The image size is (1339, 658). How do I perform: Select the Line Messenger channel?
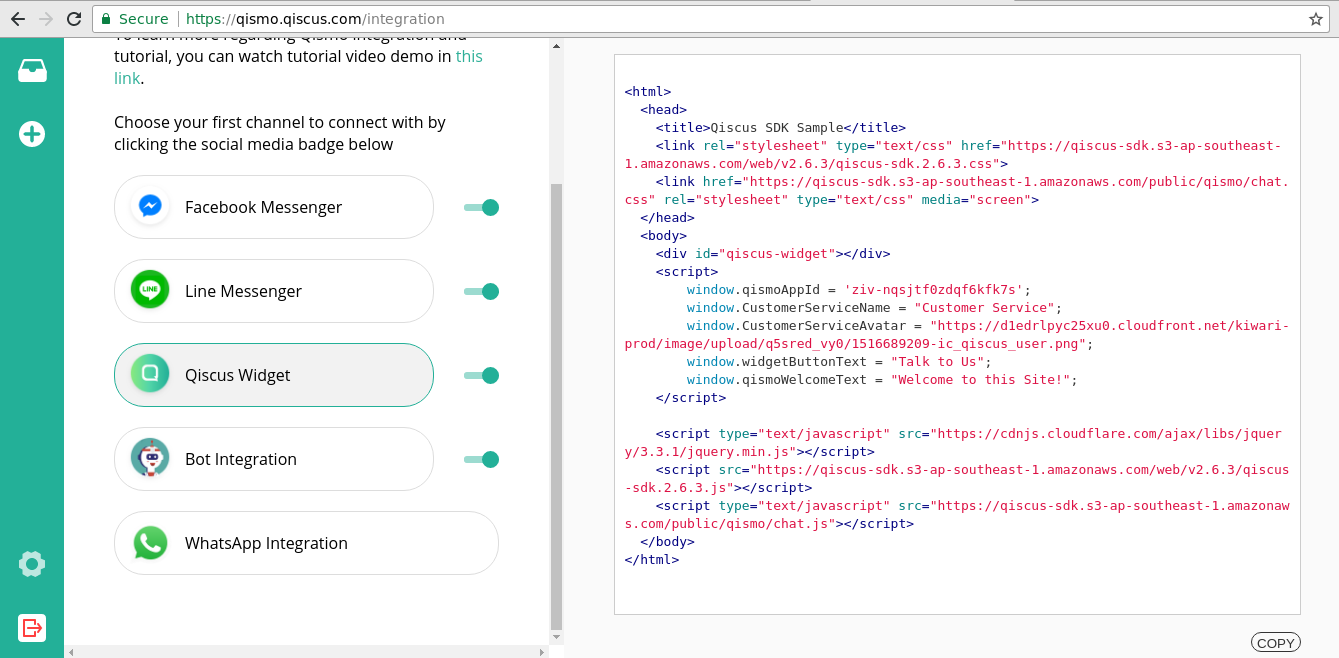274,291
